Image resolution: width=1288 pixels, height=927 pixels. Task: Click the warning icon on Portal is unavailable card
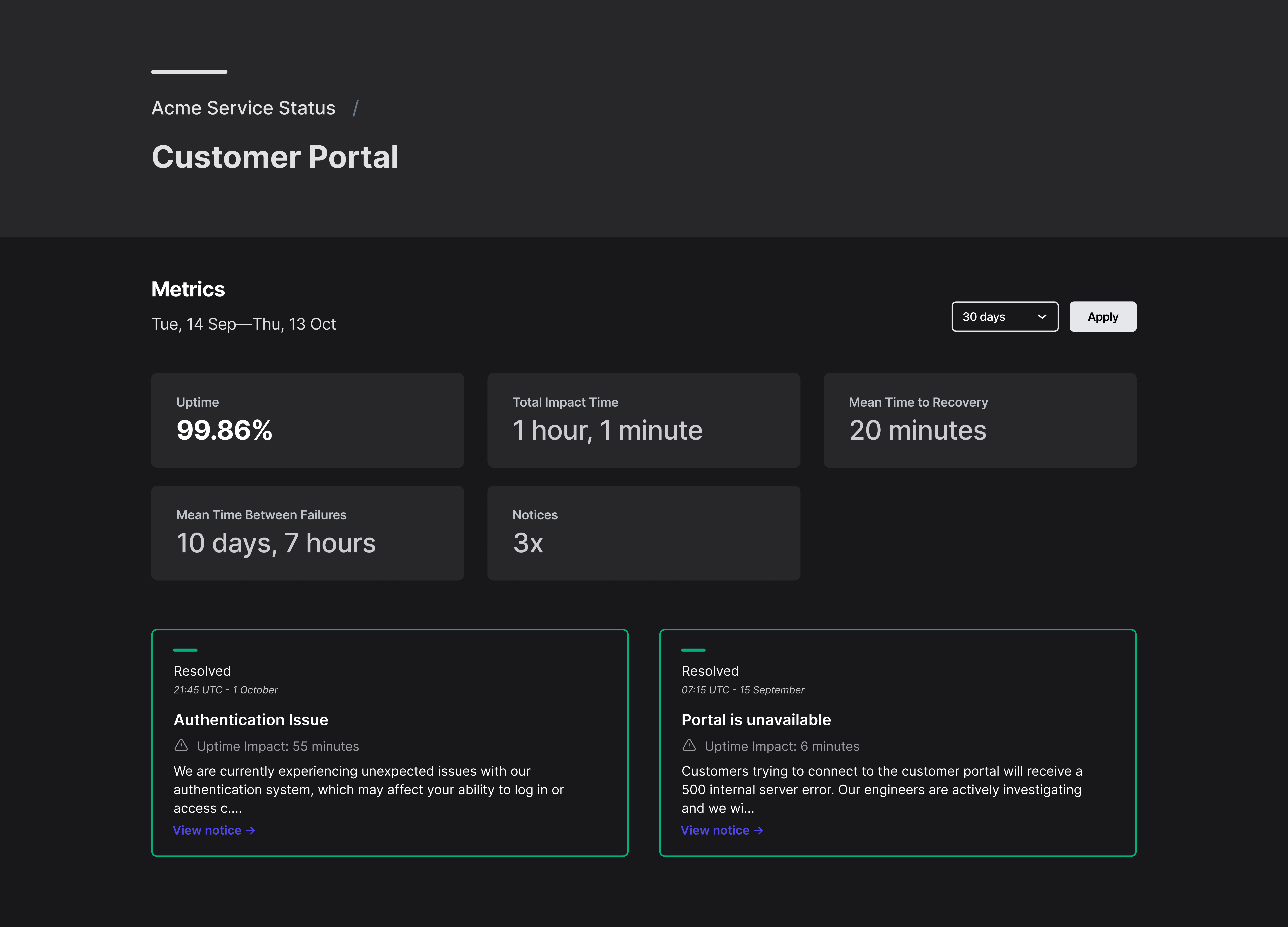(x=689, y=746)
